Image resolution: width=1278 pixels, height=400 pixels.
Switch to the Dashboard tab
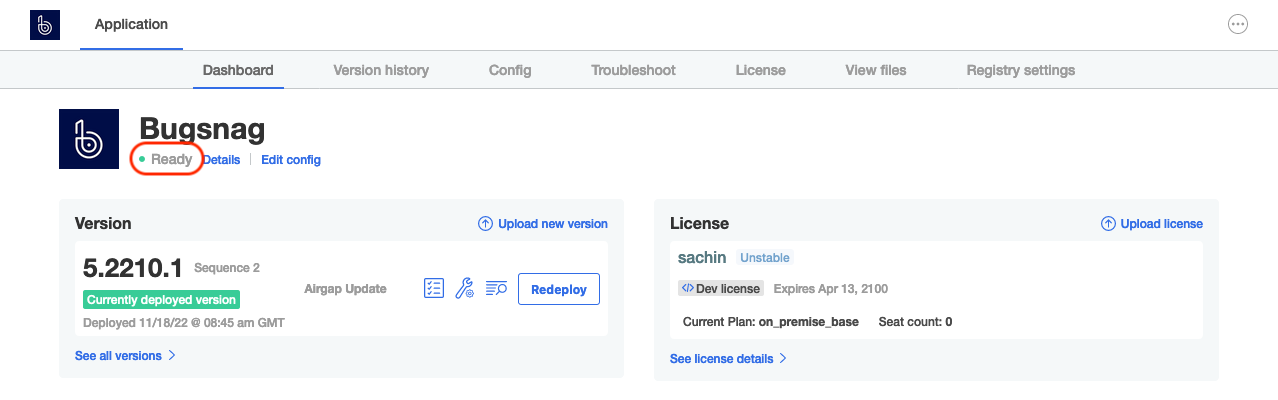click(238, 70)
